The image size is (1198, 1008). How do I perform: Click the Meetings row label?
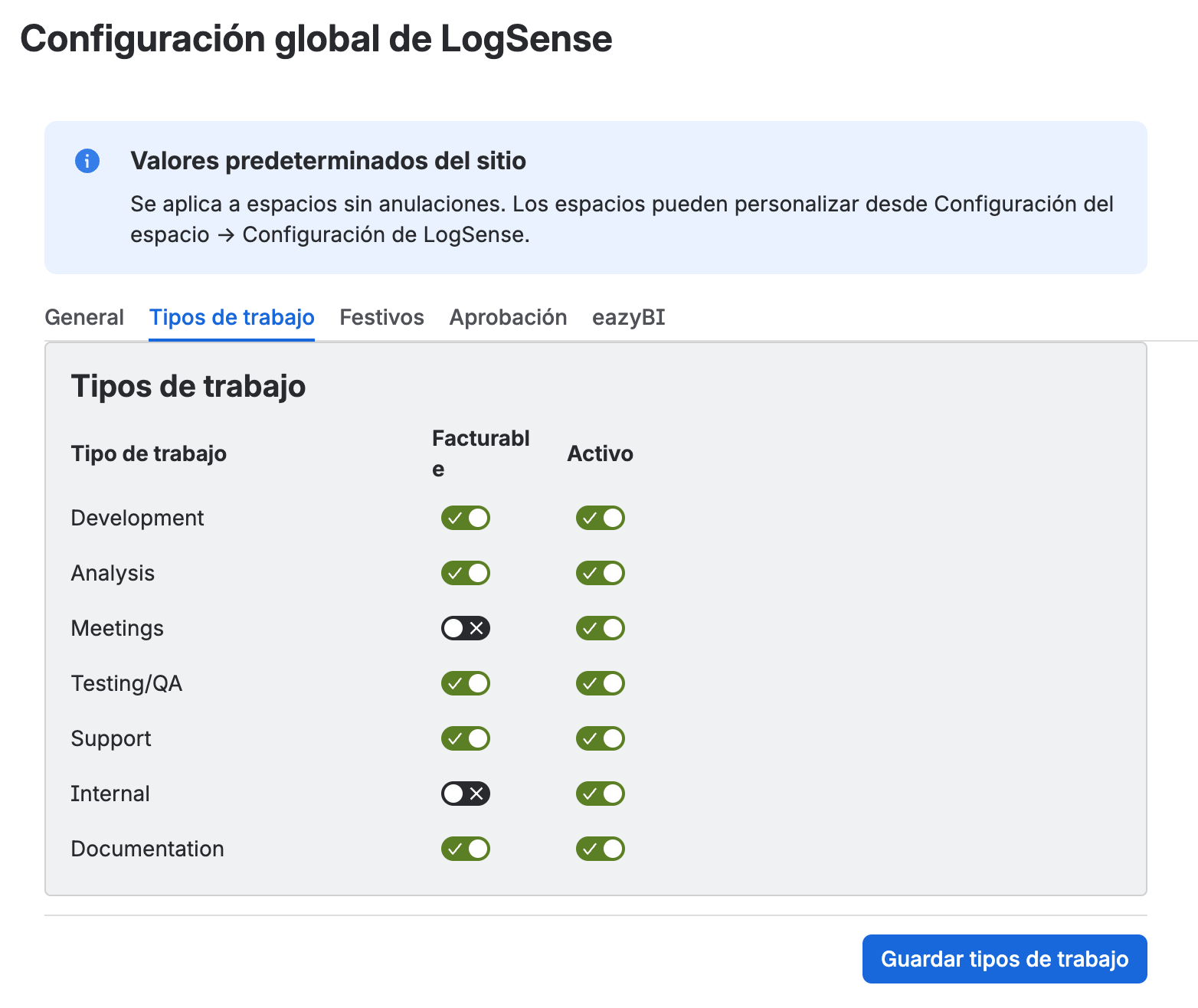pos(117,628)
